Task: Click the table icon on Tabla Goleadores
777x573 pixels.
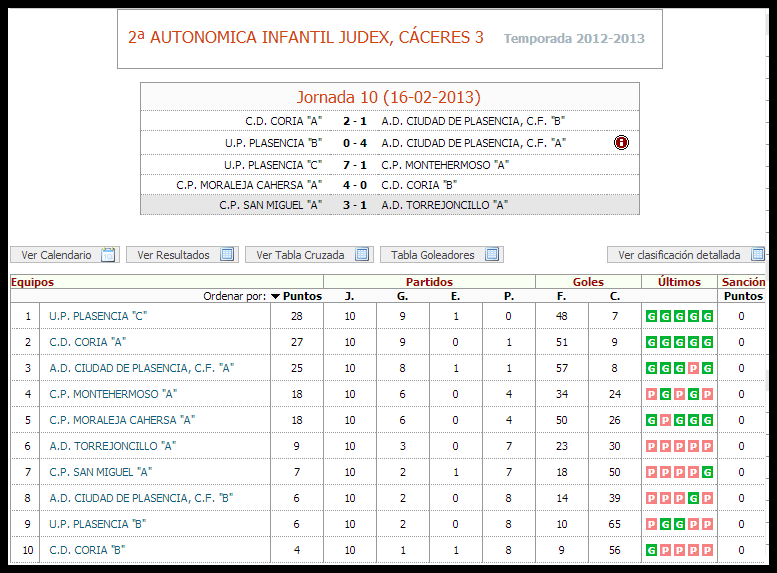Action: click(x=492, y=255)
